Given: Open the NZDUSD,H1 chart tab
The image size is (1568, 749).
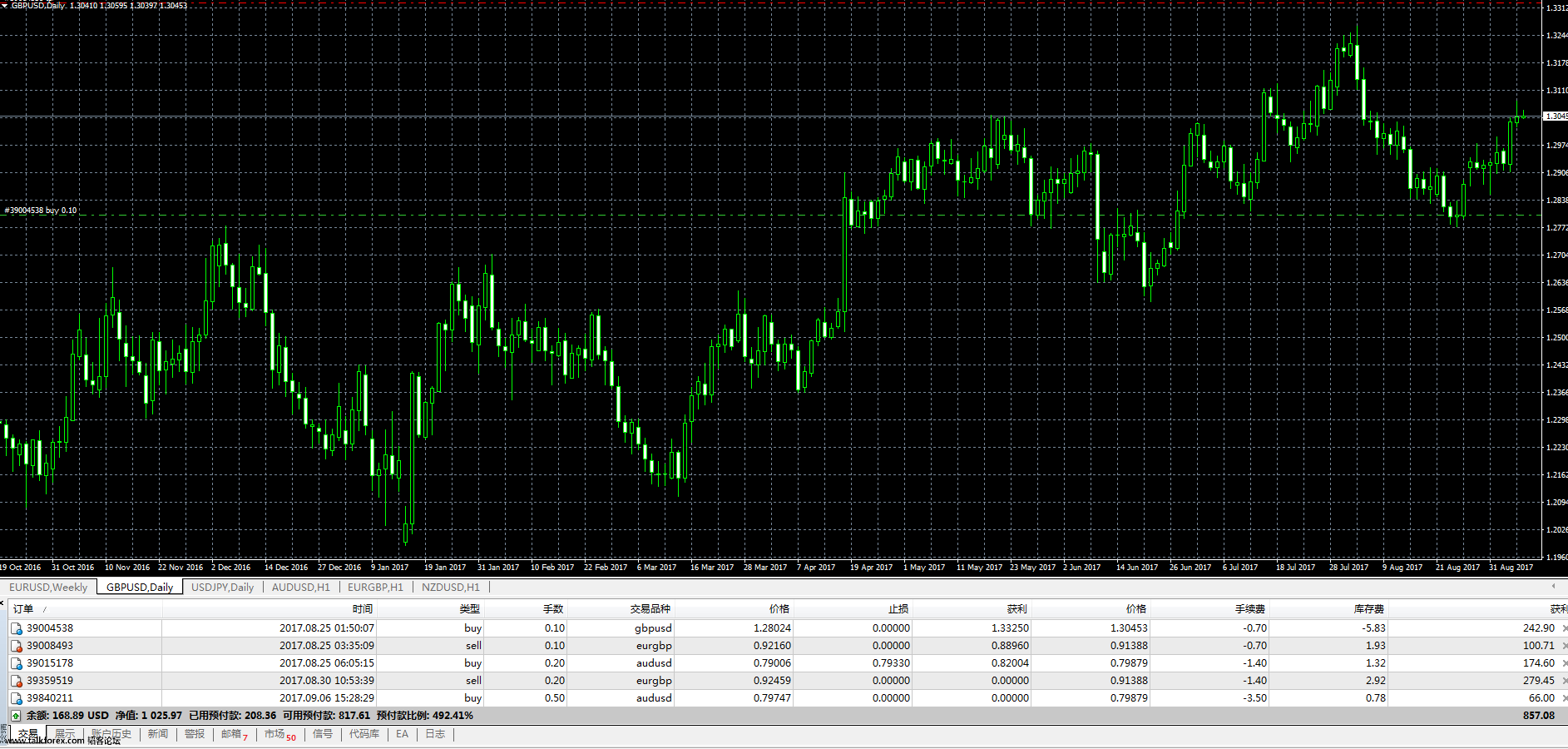Looking at the screenshot, I should (x=451, y=587).
